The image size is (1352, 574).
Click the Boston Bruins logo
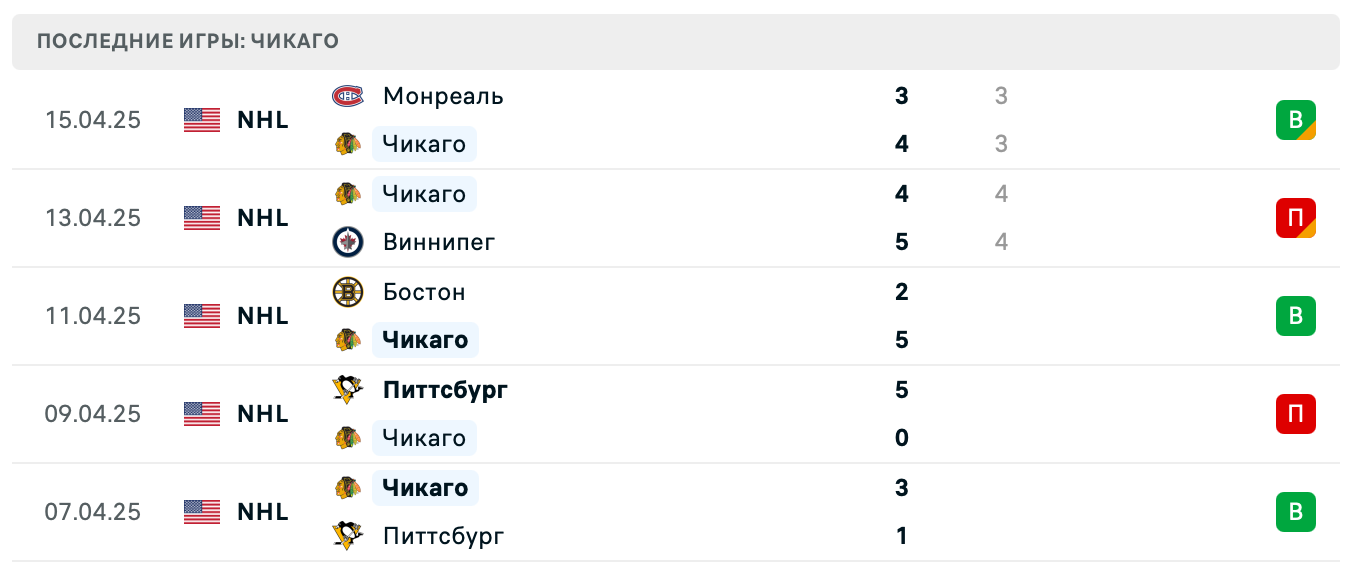click(x=347, y=292)
